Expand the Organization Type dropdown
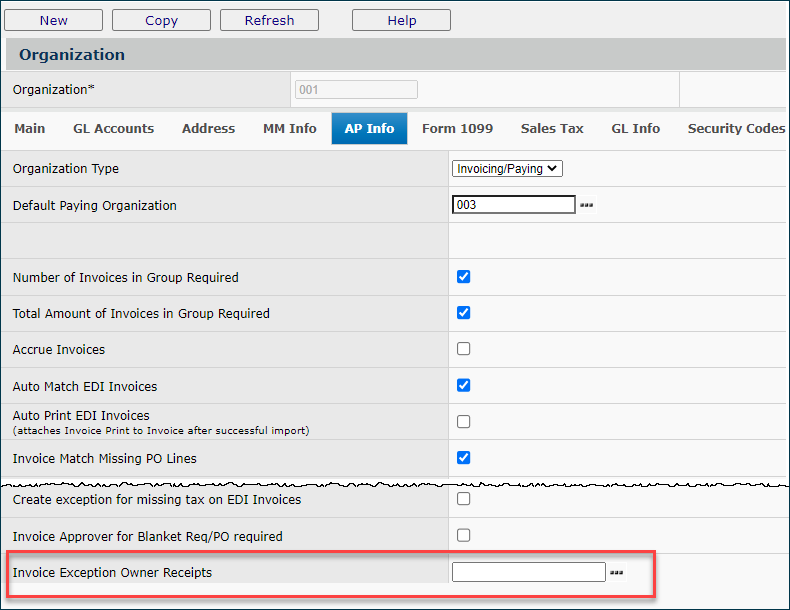 click(507, 169)
